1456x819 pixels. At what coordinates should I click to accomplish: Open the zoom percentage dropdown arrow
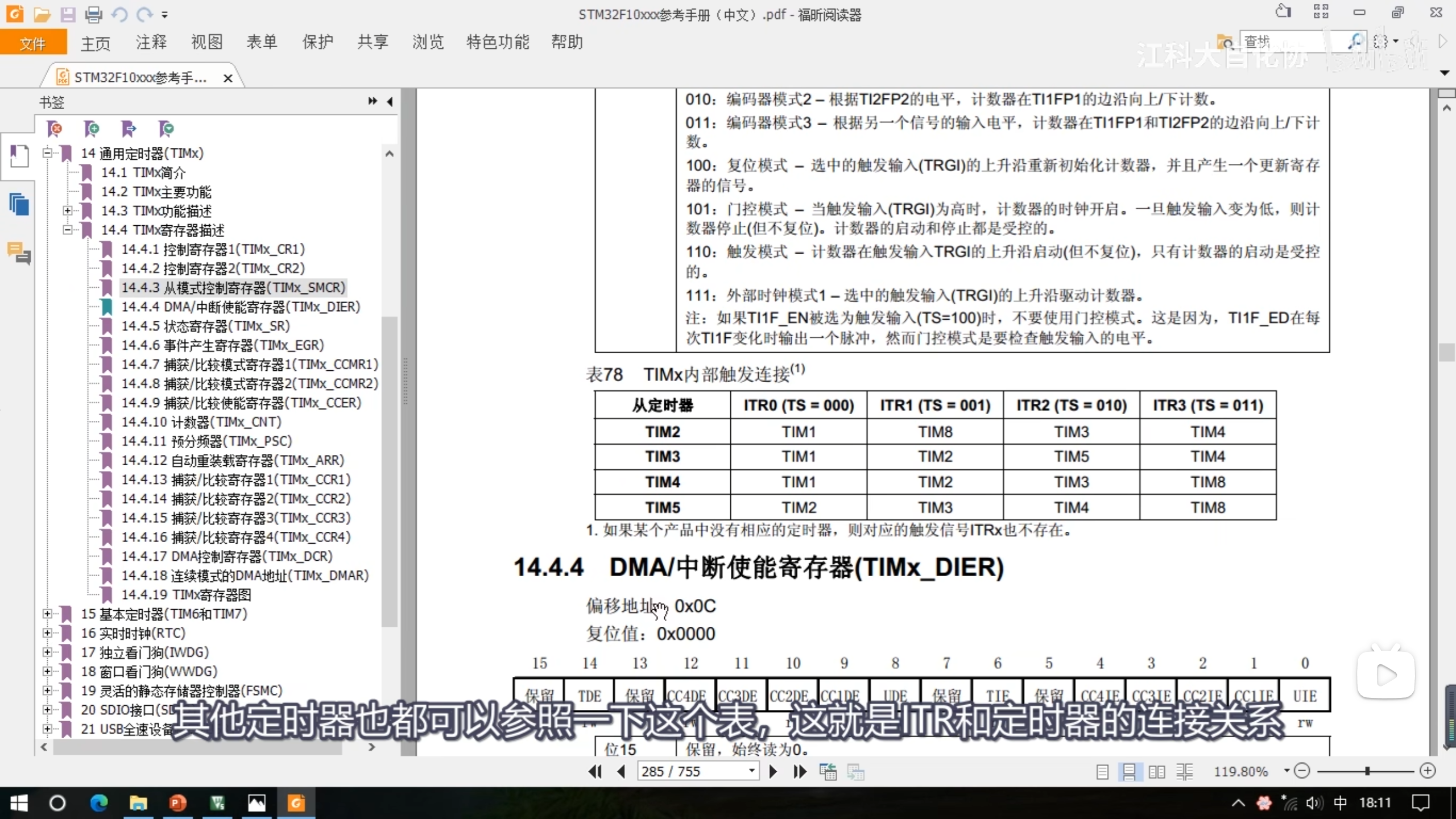pos(1286,771)
